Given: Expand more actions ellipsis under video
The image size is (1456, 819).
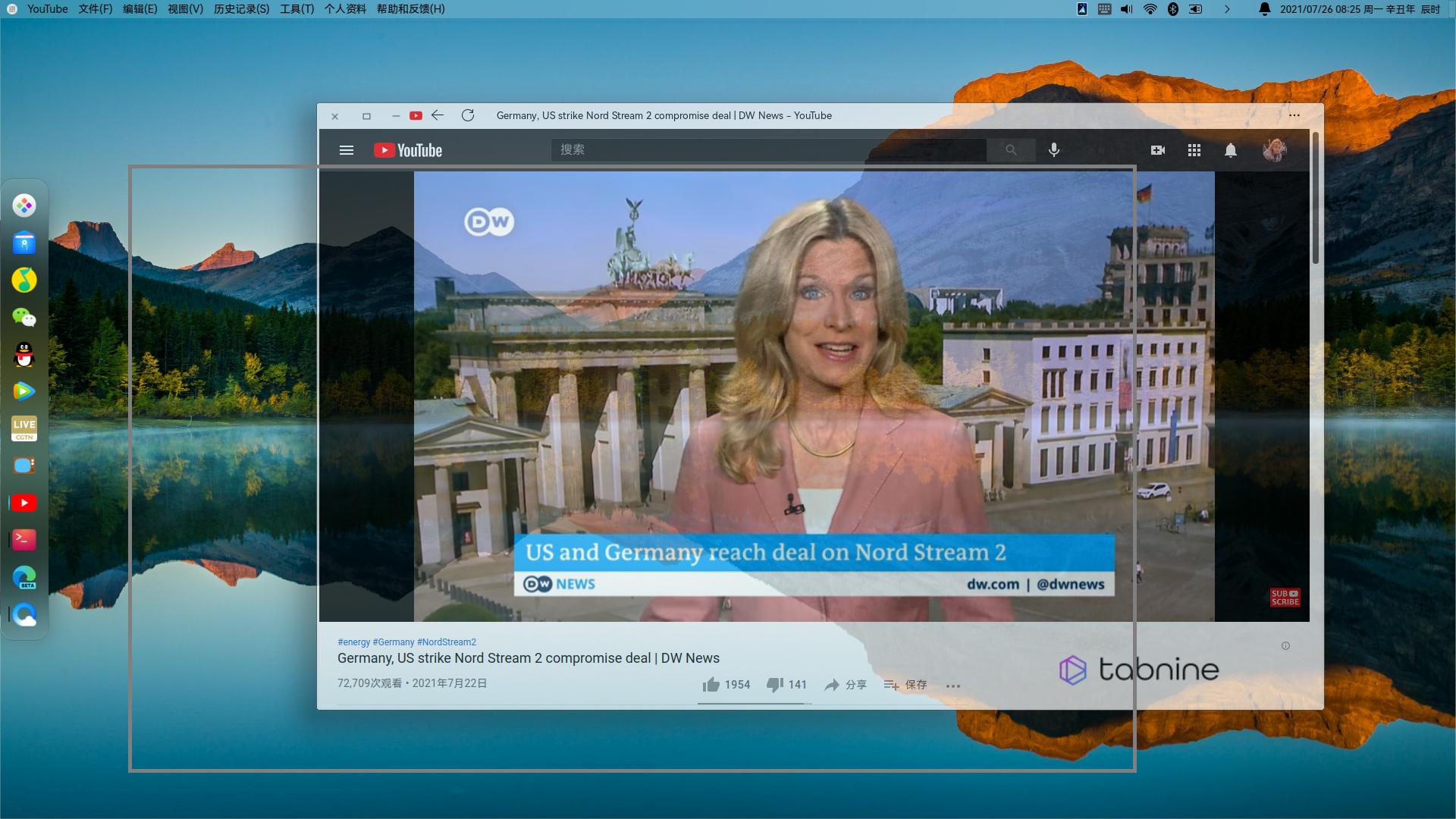Looking at the screenshot, I should 953,686.
